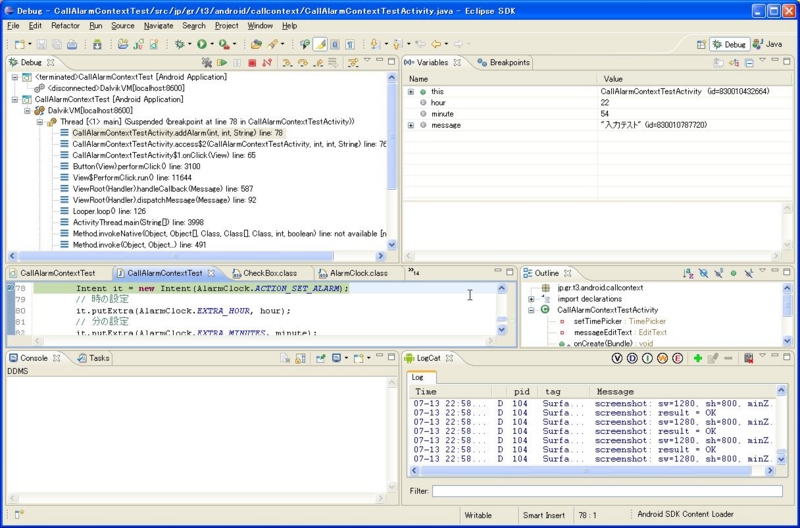Screen dimensions: 800x528
Task: Click the Step Return icon
Action: point(318,62)
